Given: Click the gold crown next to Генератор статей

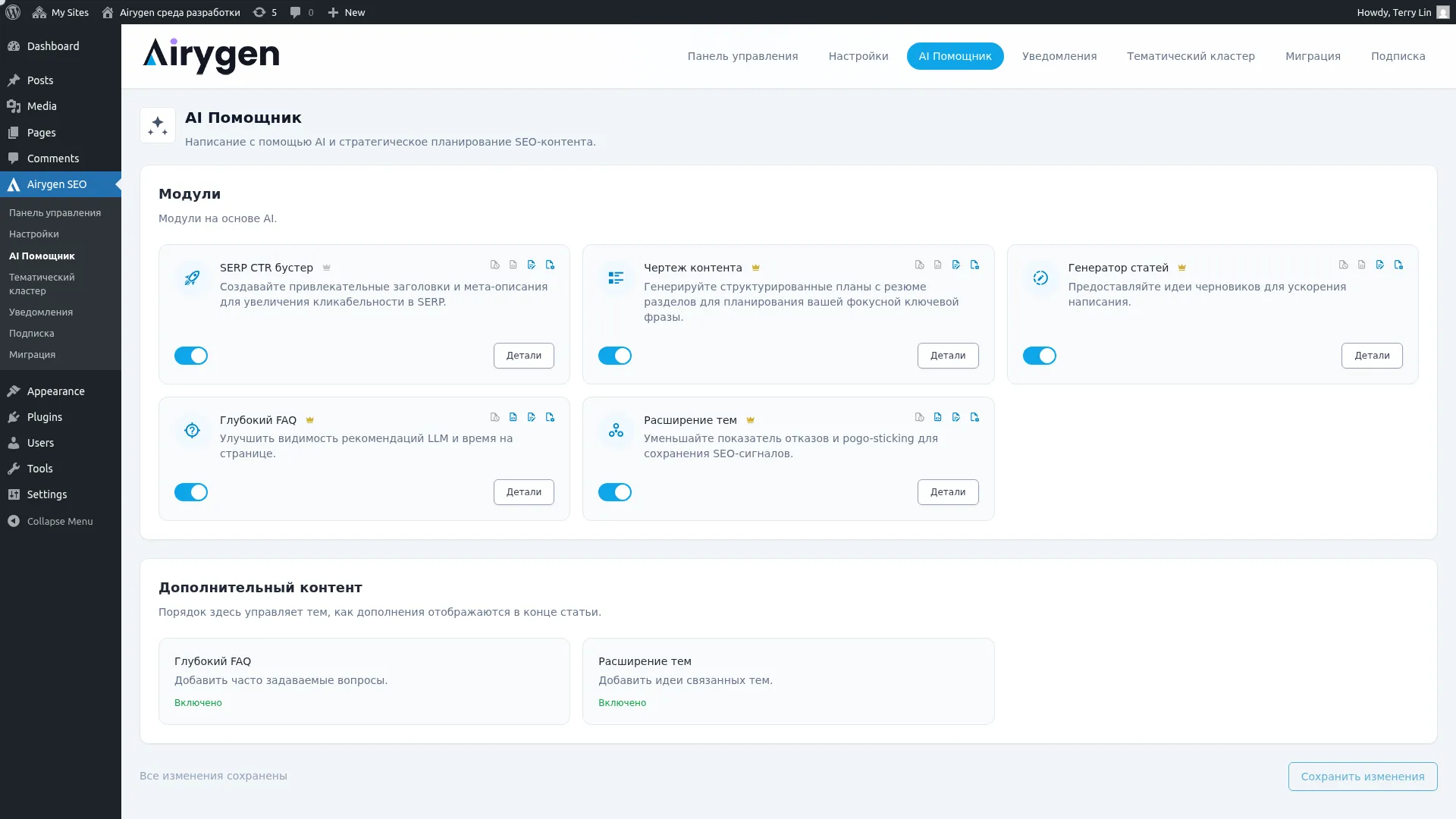Looking at the screenshot, I should (1181, 268).
